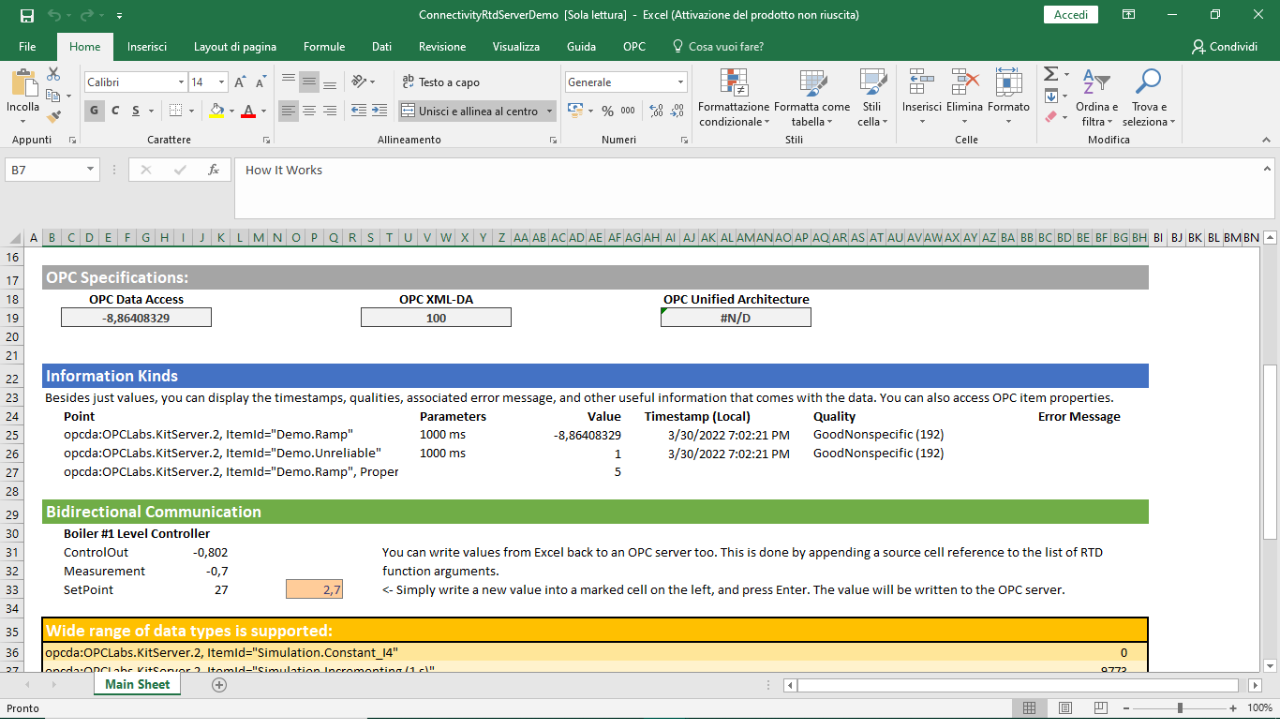
Task: Click the zoom in plus button
Action: (1232, 708)
